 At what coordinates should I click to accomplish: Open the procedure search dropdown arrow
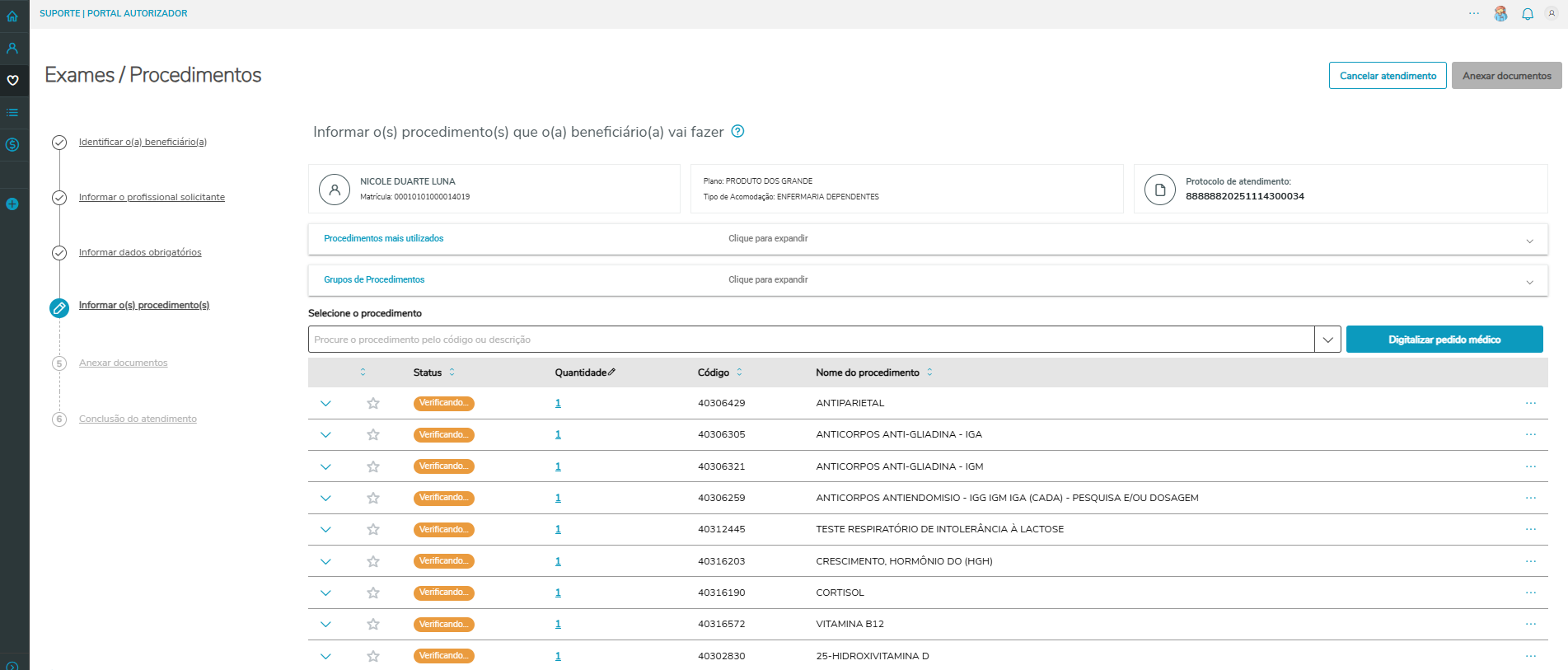click(x=1327, y=340)
